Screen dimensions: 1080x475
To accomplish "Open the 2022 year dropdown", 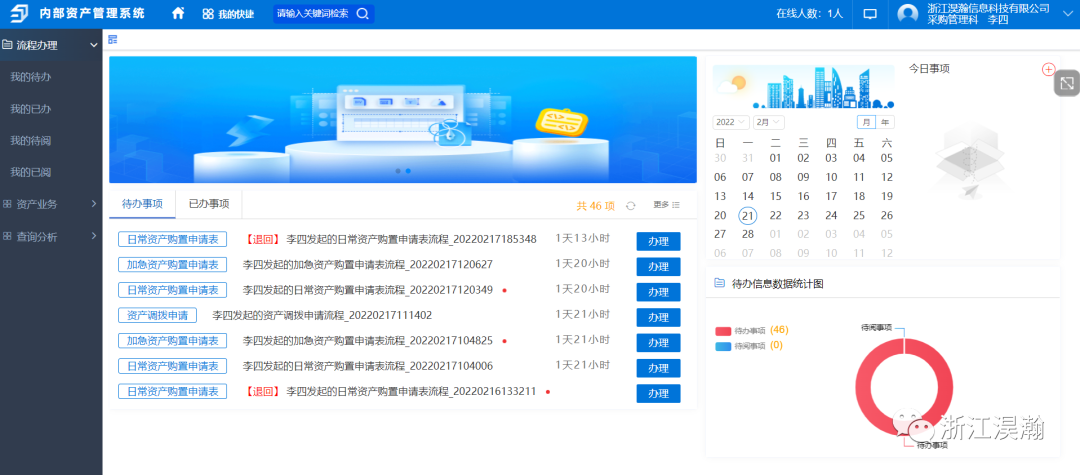I will click(730, 122).
